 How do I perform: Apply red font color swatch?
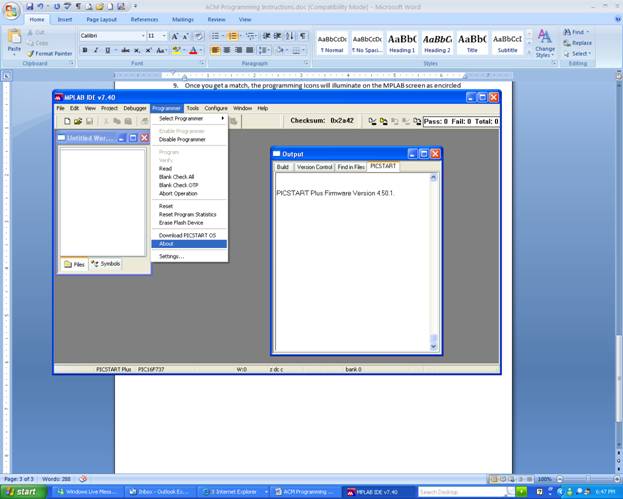coord(193,50)
